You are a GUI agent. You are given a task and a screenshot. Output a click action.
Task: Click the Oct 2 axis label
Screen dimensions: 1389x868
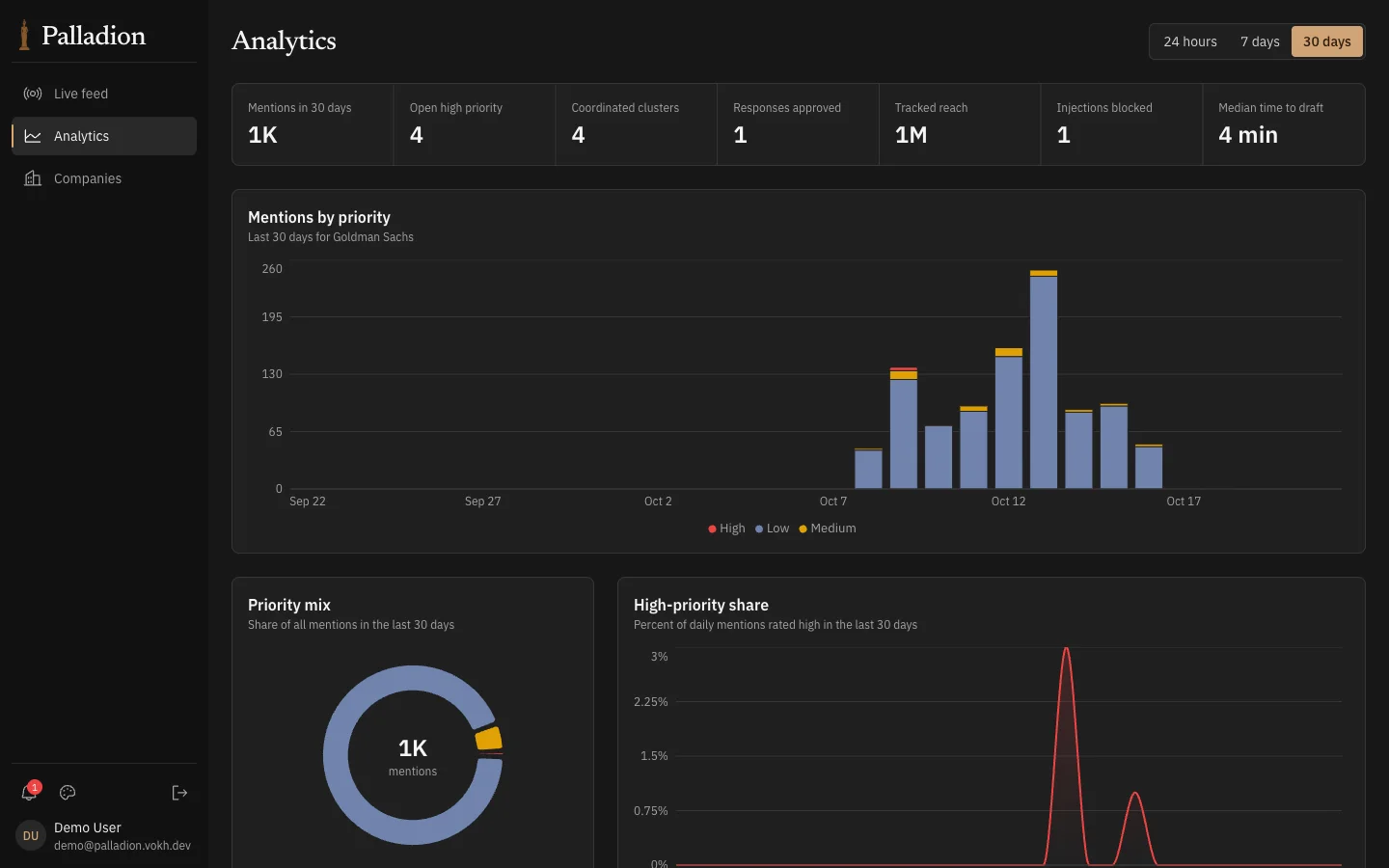tap(658, 502)
